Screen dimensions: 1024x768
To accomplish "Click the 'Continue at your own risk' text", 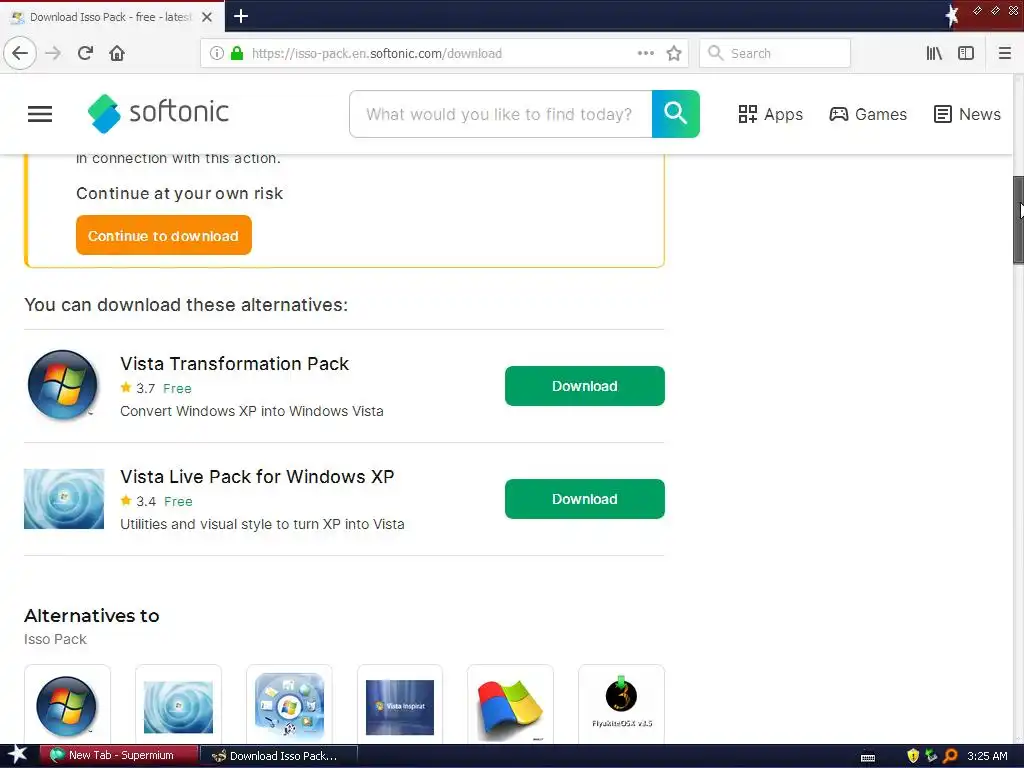I will point(180,193).
